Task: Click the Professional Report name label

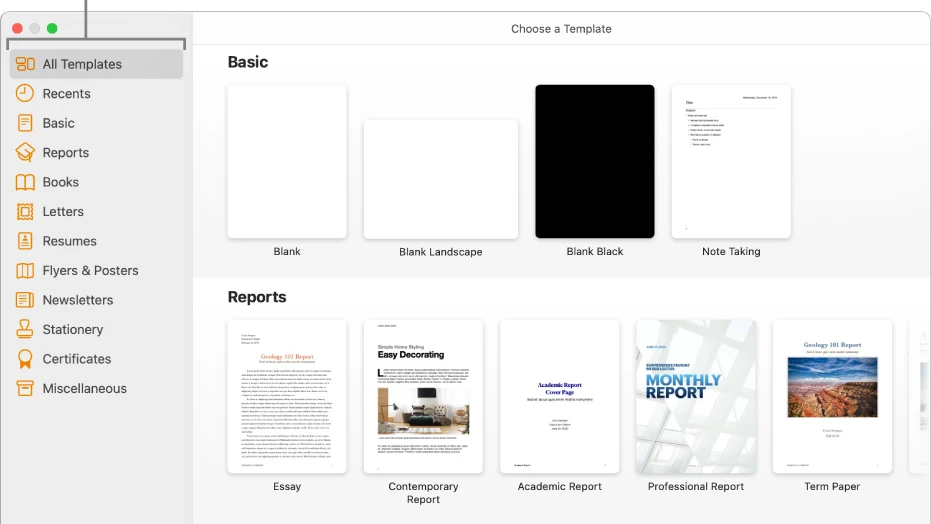Action: tap(696, 487)
